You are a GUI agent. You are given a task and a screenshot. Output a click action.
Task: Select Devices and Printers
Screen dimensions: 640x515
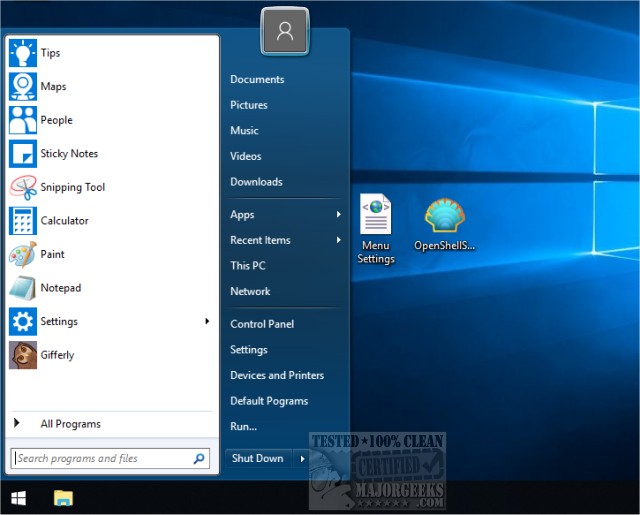point(277,375)
